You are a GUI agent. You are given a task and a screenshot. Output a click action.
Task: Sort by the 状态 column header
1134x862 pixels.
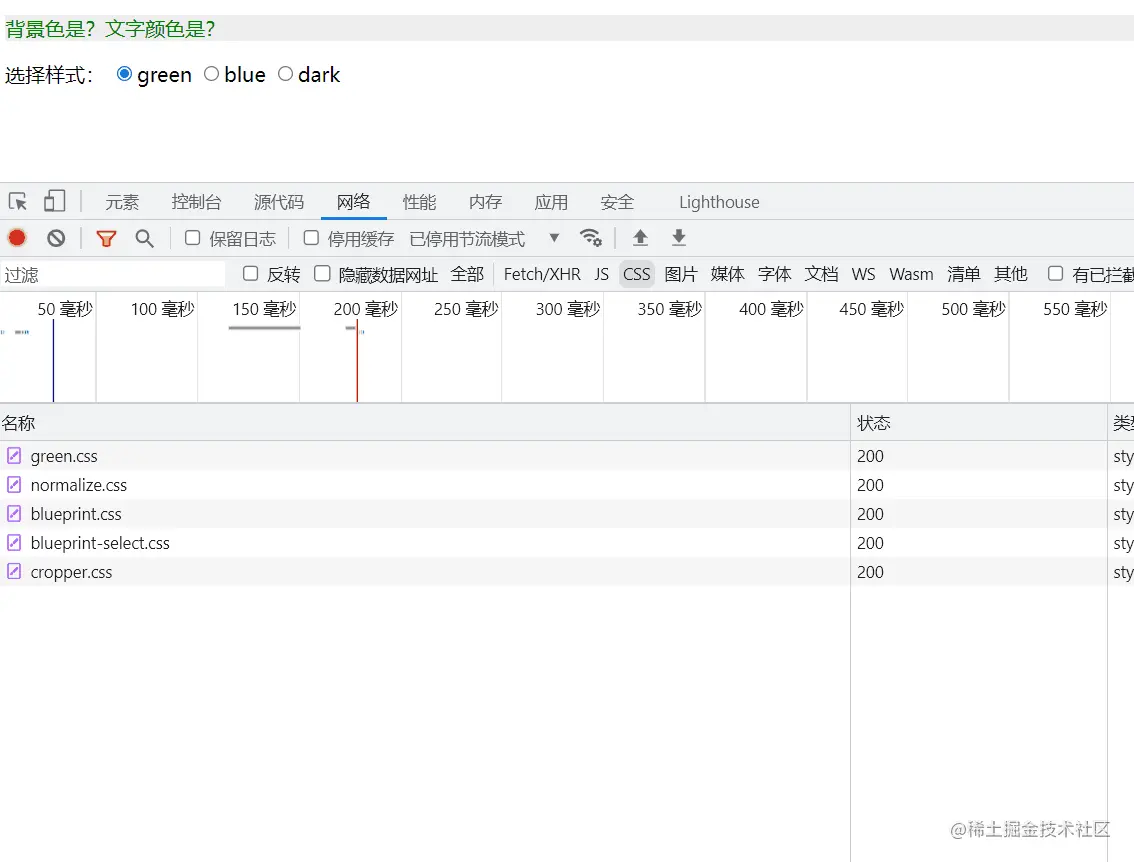979,422
